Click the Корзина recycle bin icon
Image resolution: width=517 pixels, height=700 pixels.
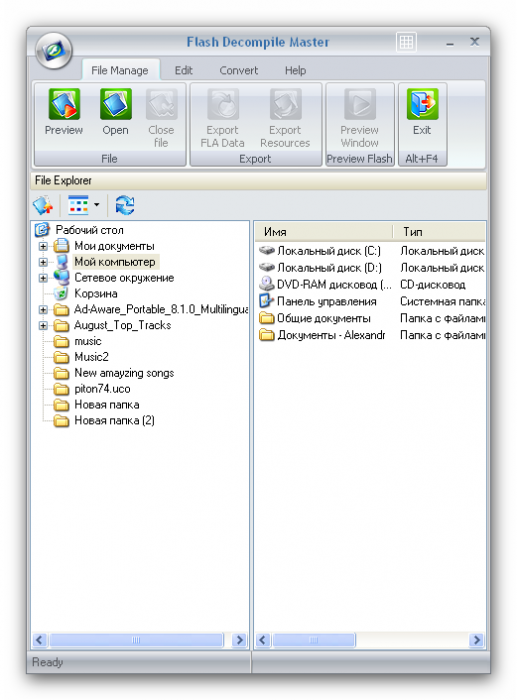pyautogui.click(x=61, y=293)
